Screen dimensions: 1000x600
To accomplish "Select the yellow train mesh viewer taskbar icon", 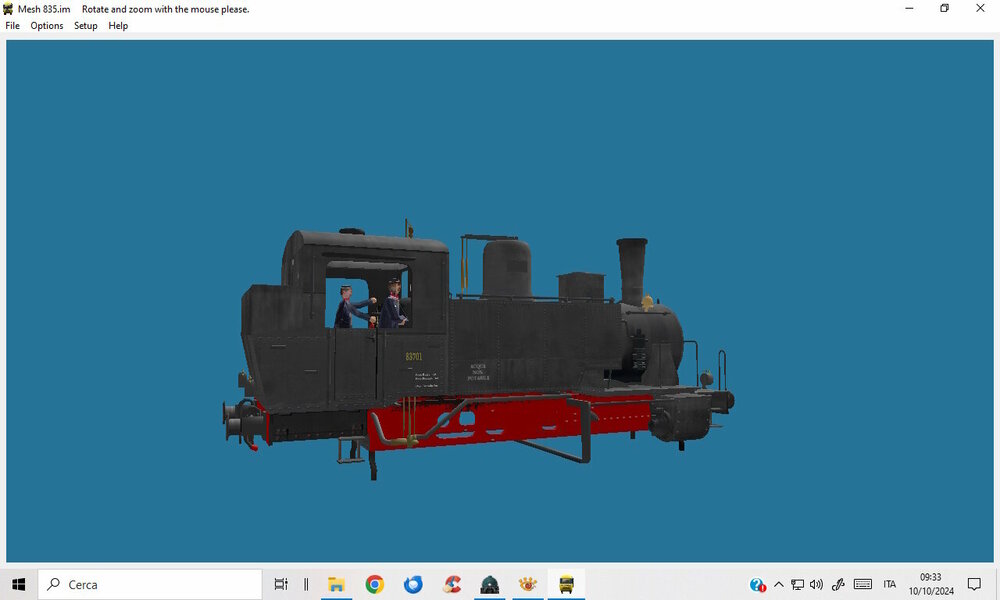I will (566, 584).
